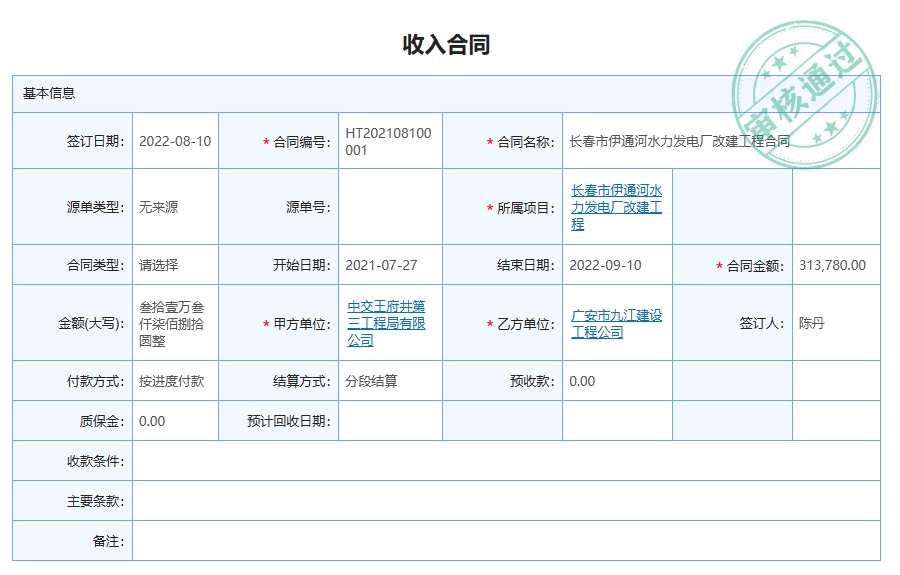Click the 预计回收日期 label
900x575 pixels.
(x=289, y=421)
